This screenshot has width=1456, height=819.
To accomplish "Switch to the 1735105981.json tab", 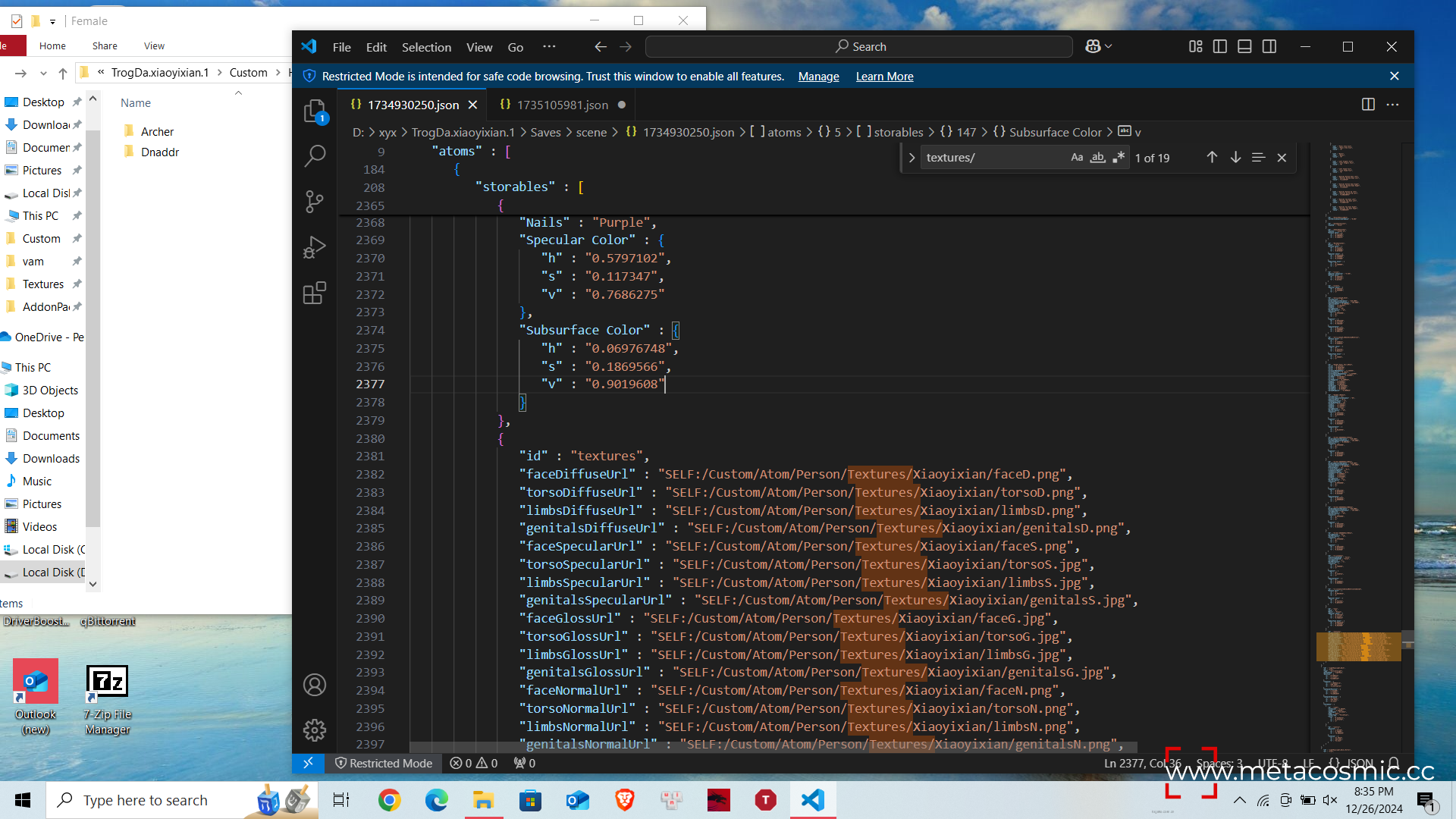I will (x=562, y=105).
